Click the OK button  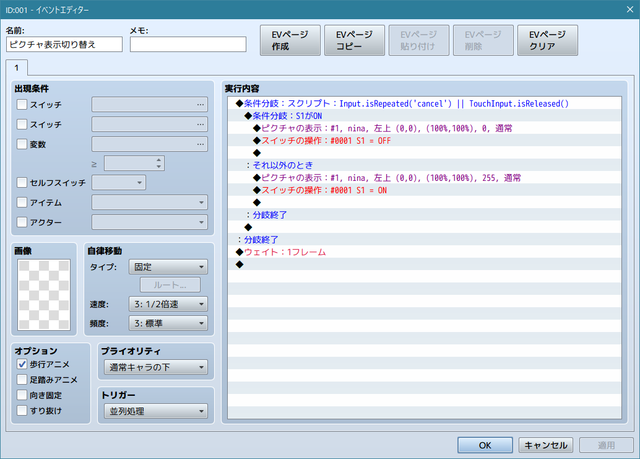tap(485, 445)
